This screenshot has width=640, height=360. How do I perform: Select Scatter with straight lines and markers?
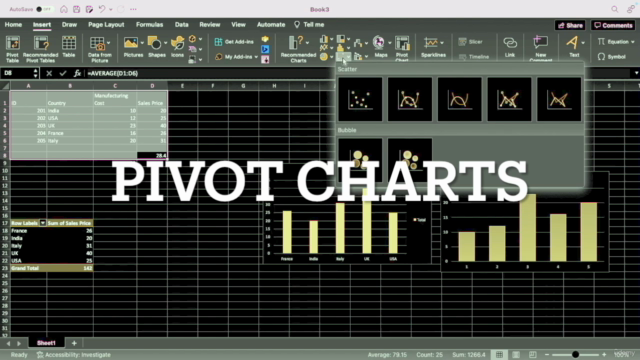509,100
